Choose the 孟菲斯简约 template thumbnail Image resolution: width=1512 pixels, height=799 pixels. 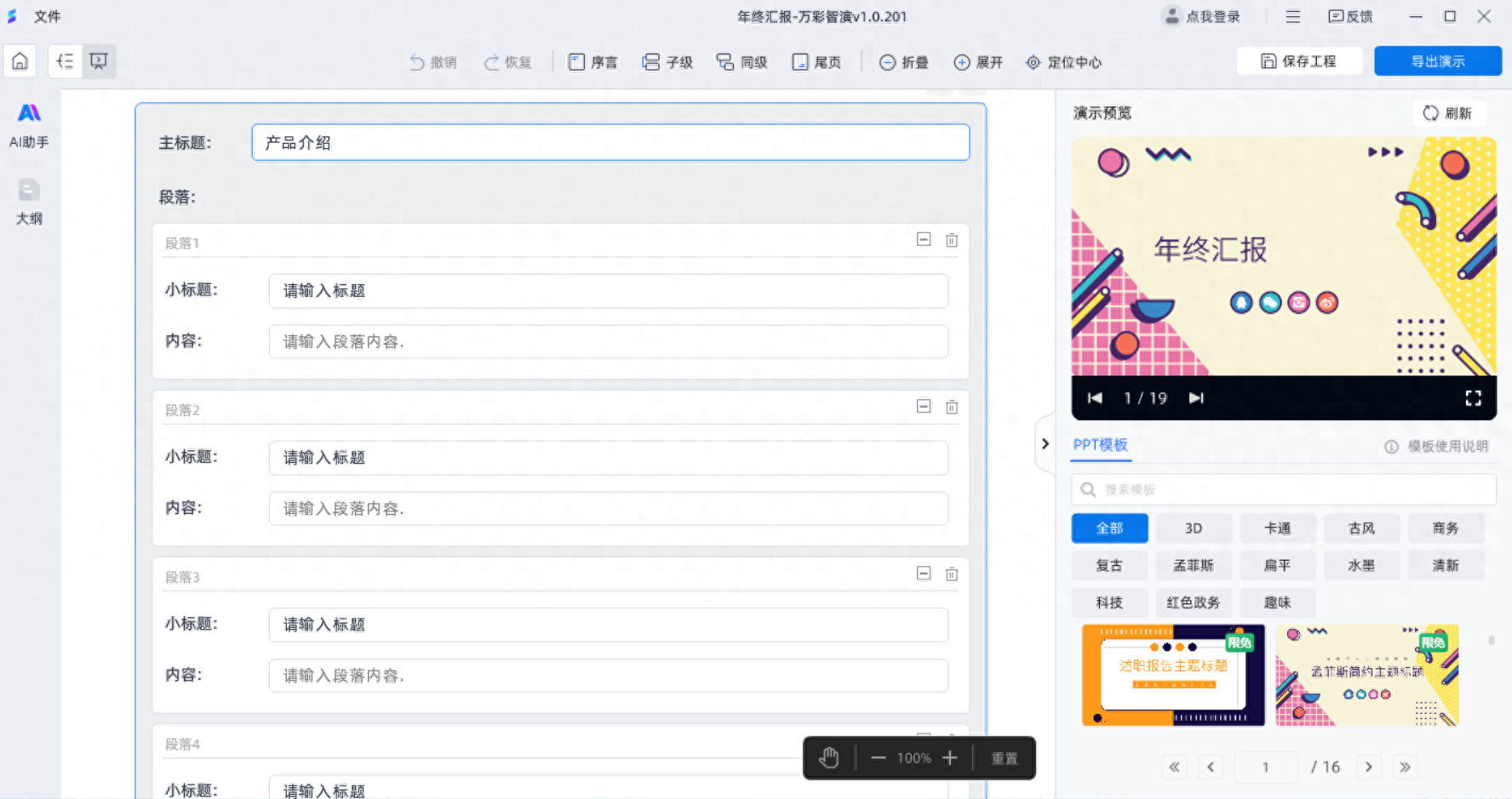(x=1367, y=675)
